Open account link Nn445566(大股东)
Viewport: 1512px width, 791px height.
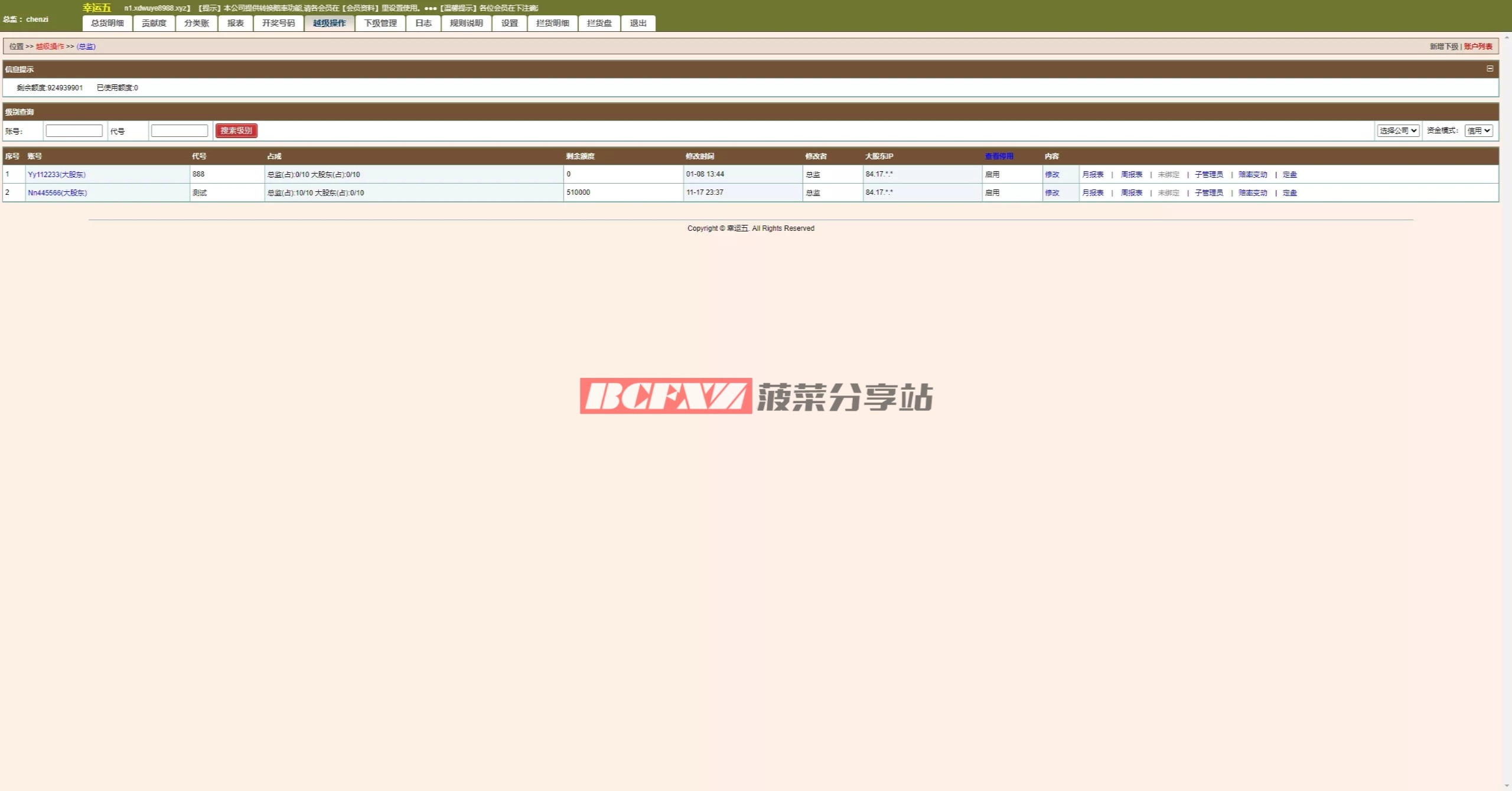(57, 192)
